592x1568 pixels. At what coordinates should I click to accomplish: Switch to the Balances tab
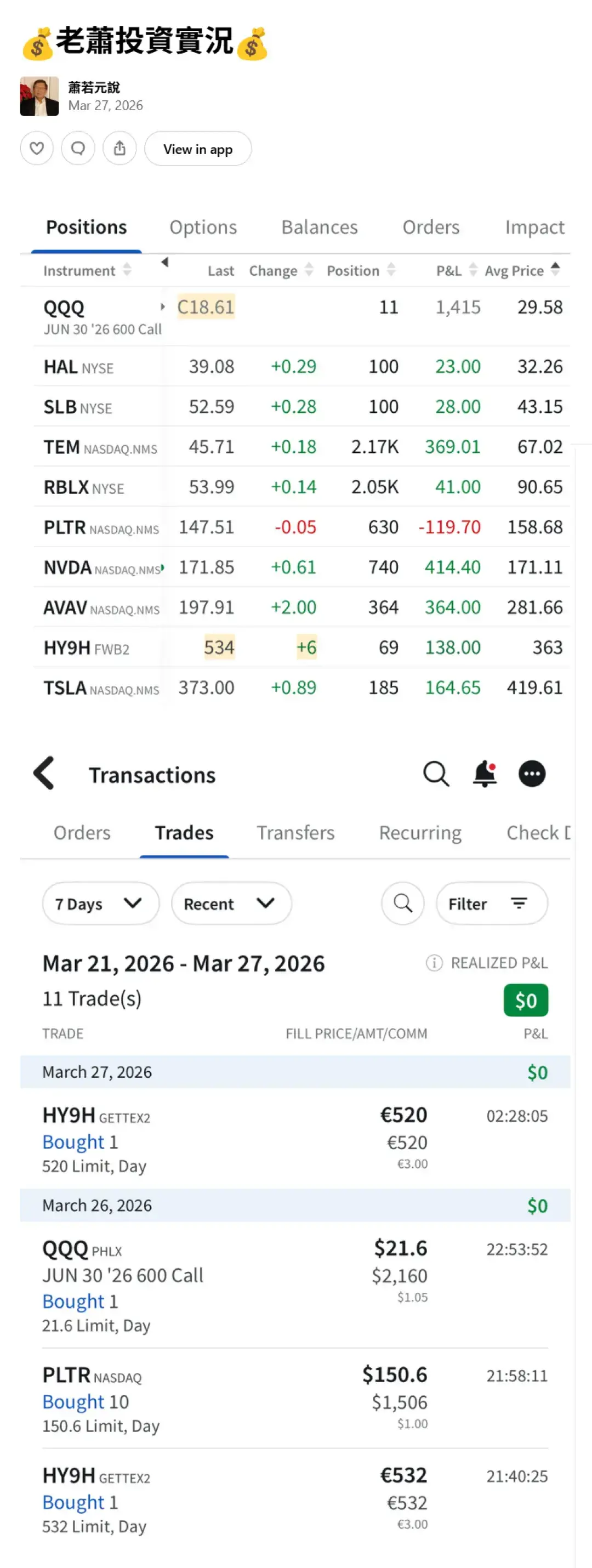click(x=320, y=227)
